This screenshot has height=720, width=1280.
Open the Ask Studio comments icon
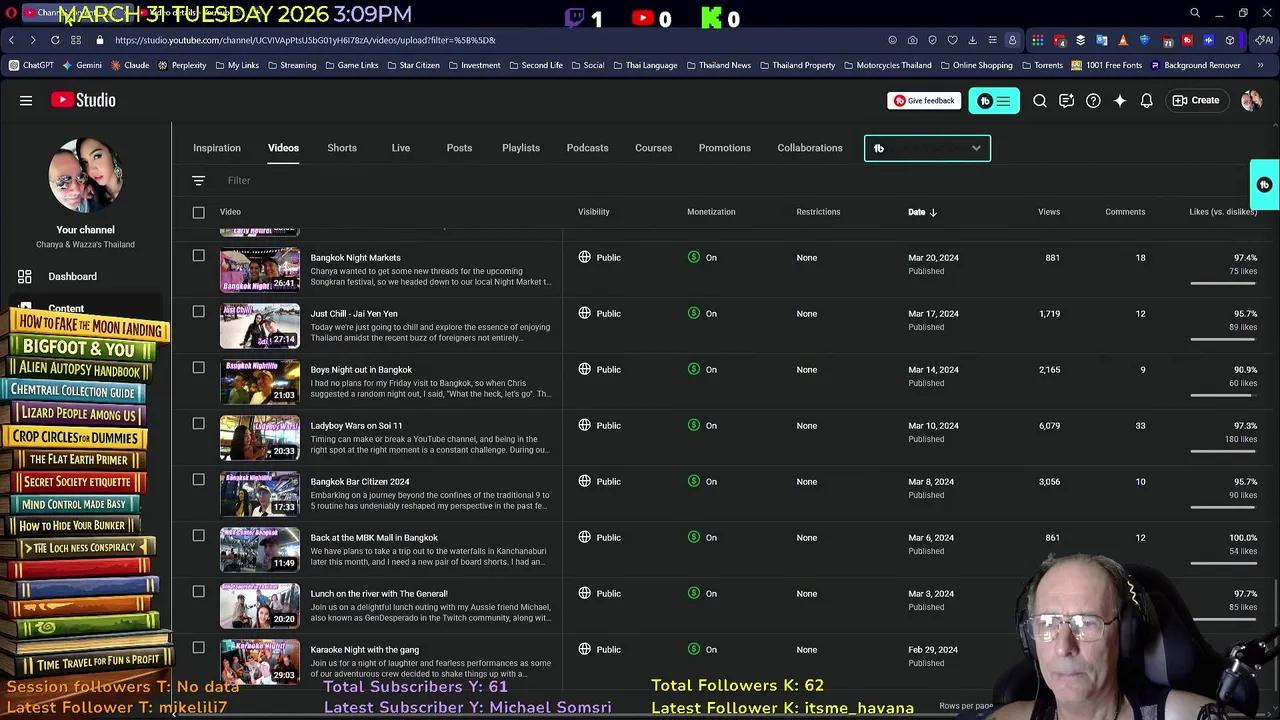1066,100
